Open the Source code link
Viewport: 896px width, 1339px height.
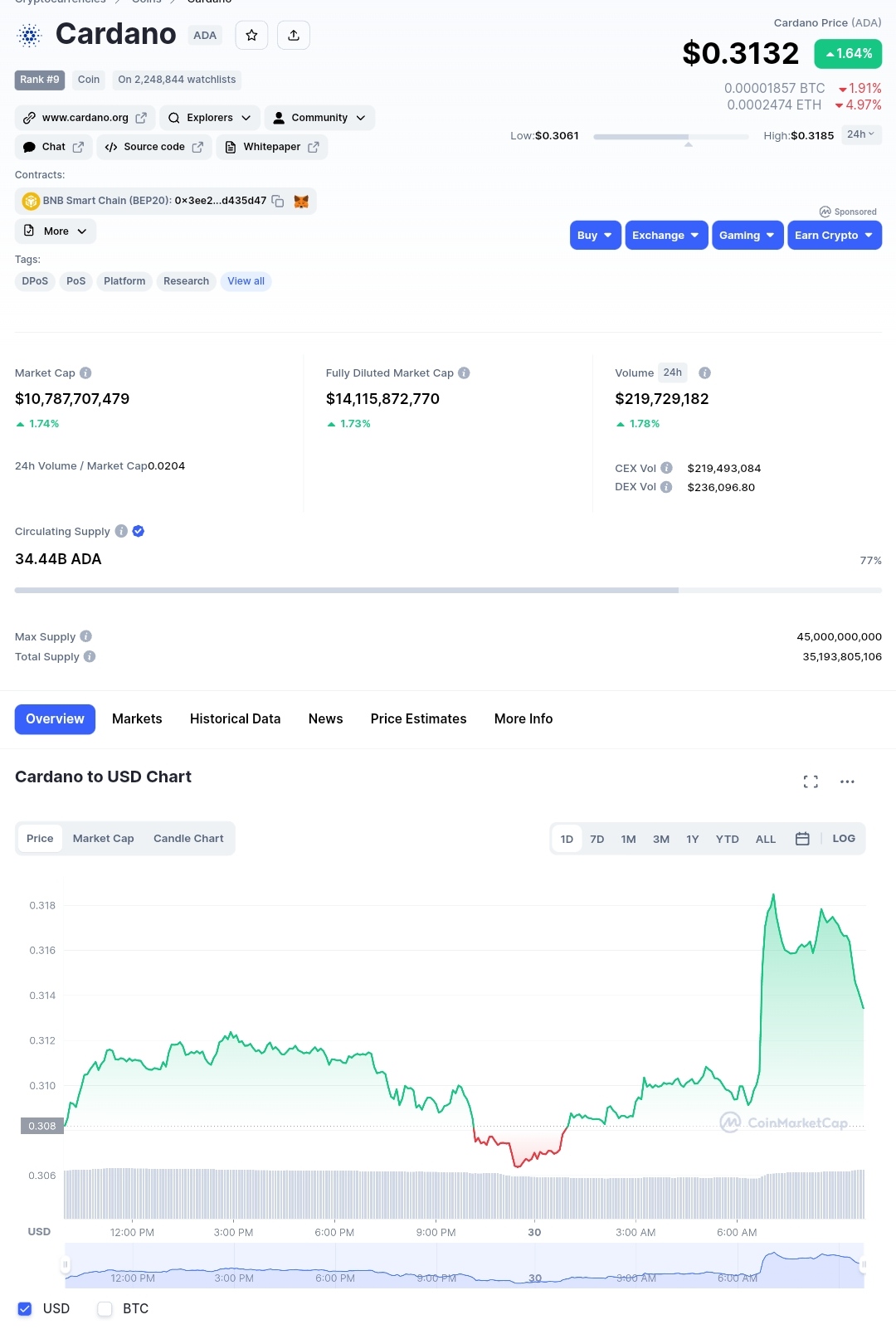coord(154,147)
